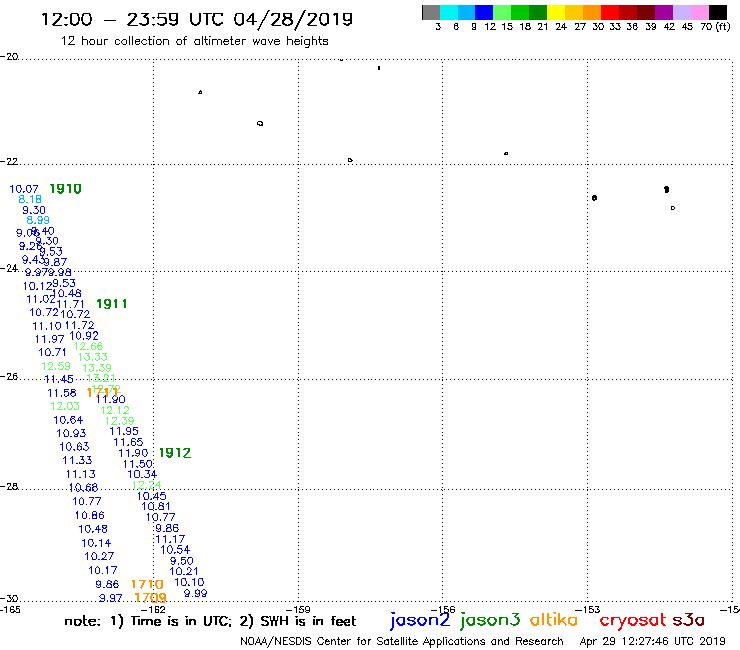
Task: Click the wave height value 10.17
Action: point(103,570)
